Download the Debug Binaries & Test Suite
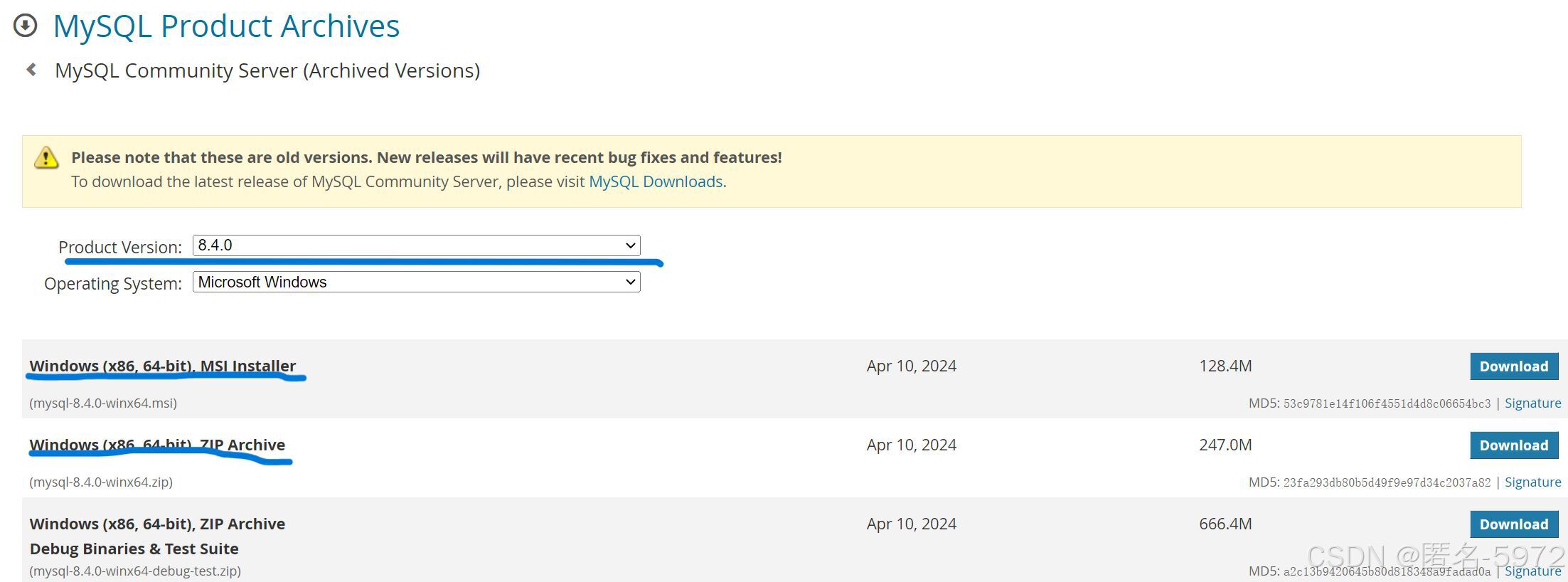Viewport: 1568px width, 582px height. (x=1514, y=524)
